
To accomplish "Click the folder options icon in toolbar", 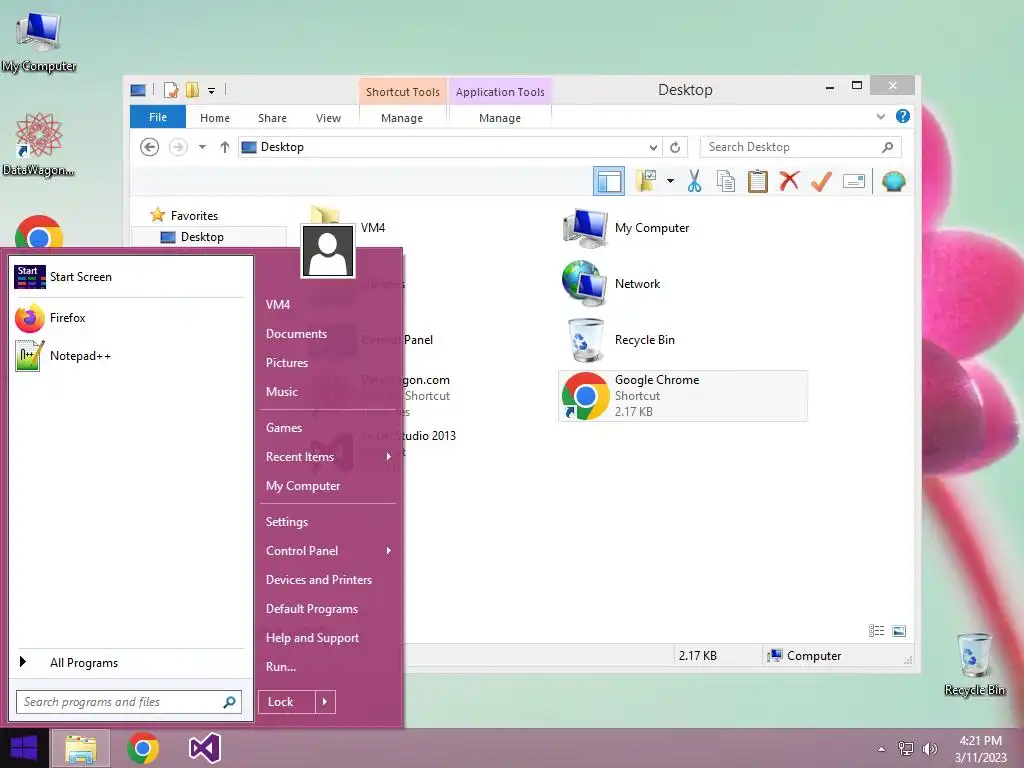I will [647, 181].
